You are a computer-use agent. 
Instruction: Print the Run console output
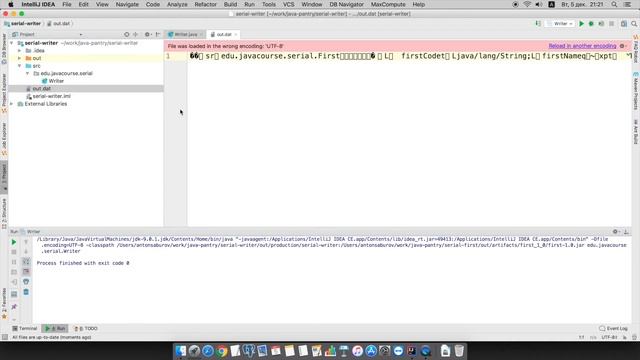26,282
